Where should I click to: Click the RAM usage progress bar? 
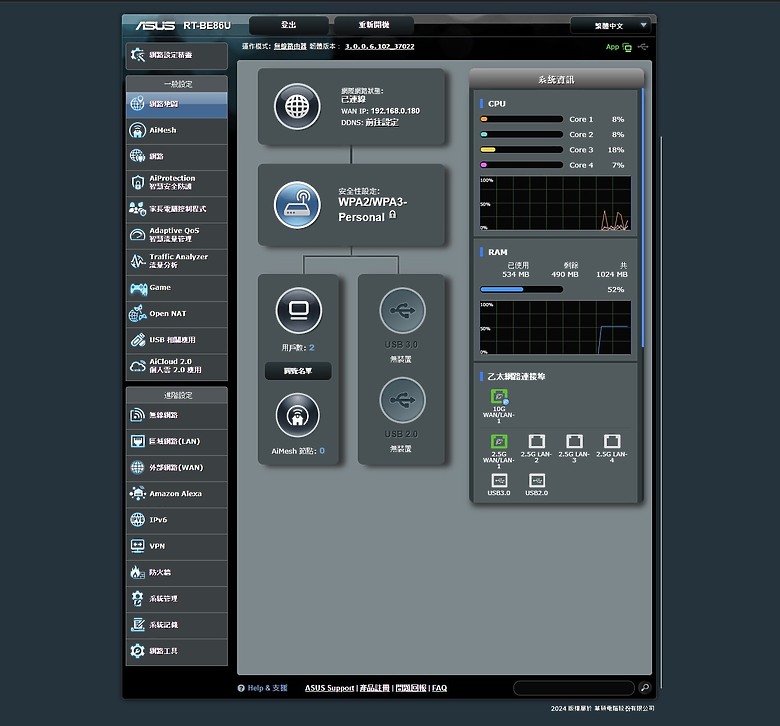[x=521, y=290]
